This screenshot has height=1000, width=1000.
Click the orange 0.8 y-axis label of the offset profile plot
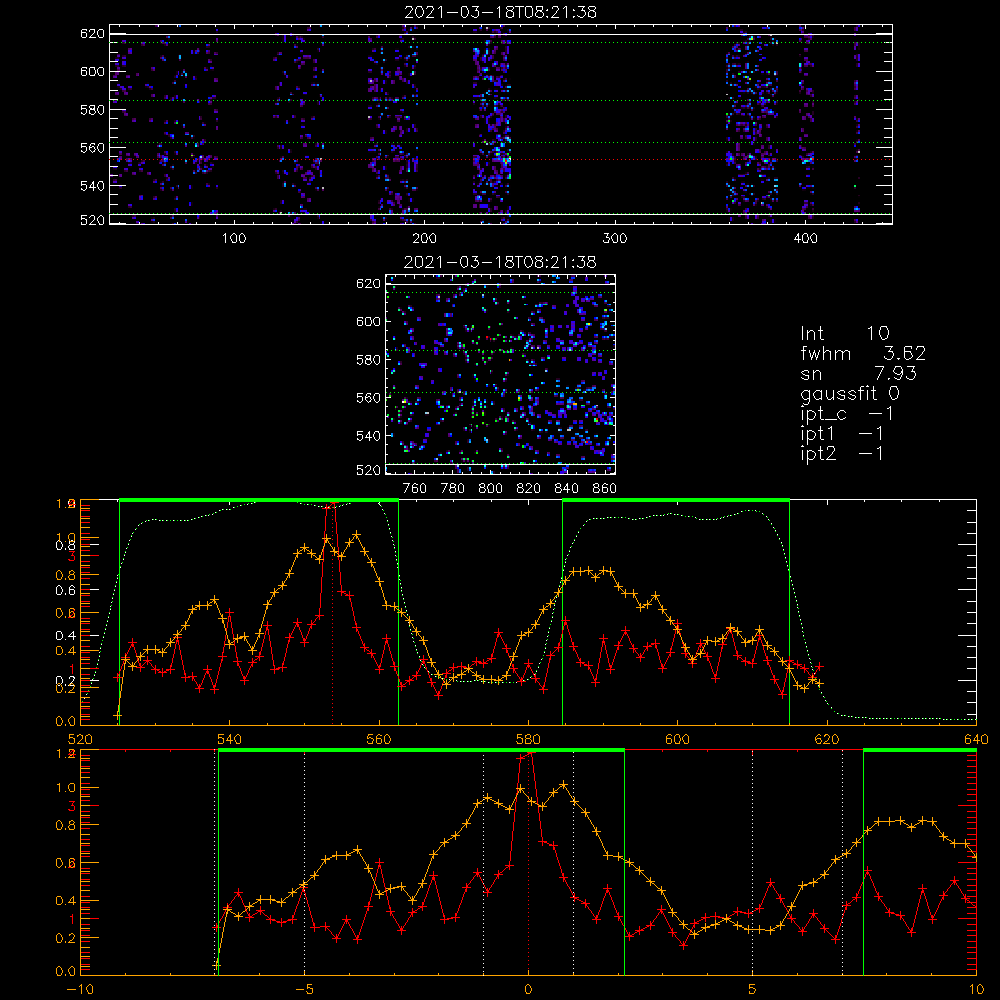coord(66,825)
